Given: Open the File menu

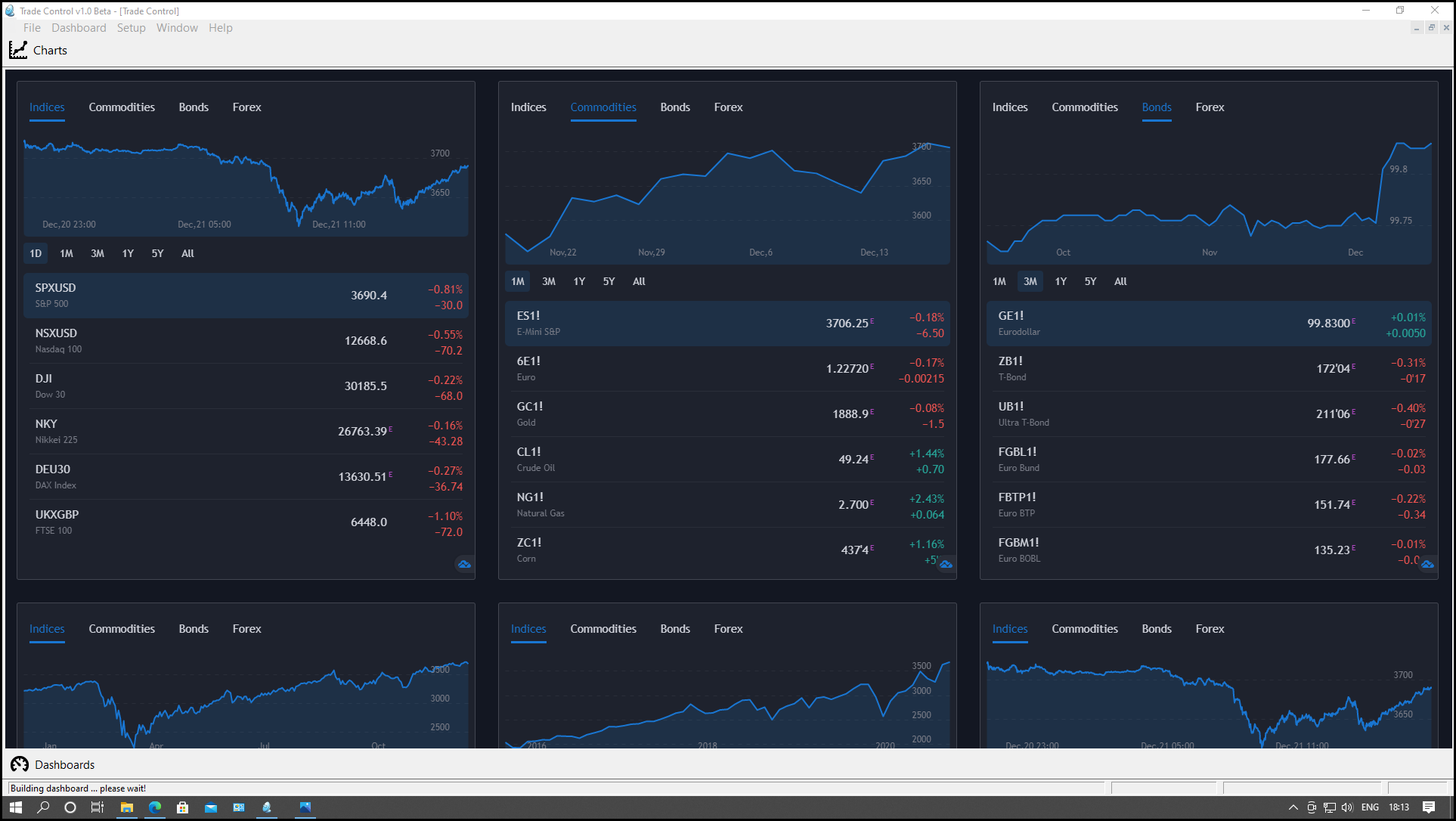Looking at the screenshot, I should tap(32, 28).
